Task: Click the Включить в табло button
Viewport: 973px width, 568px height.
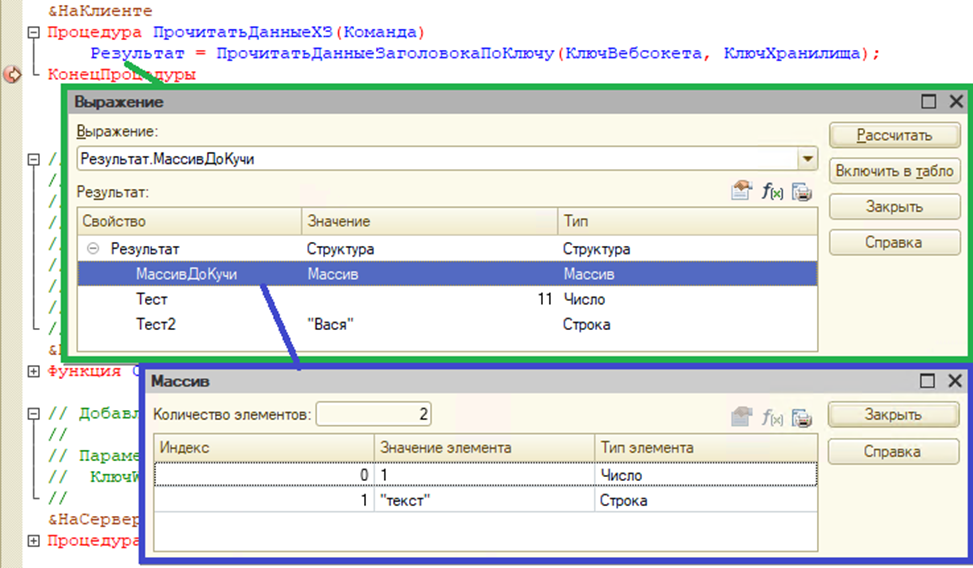Action: 894,171
